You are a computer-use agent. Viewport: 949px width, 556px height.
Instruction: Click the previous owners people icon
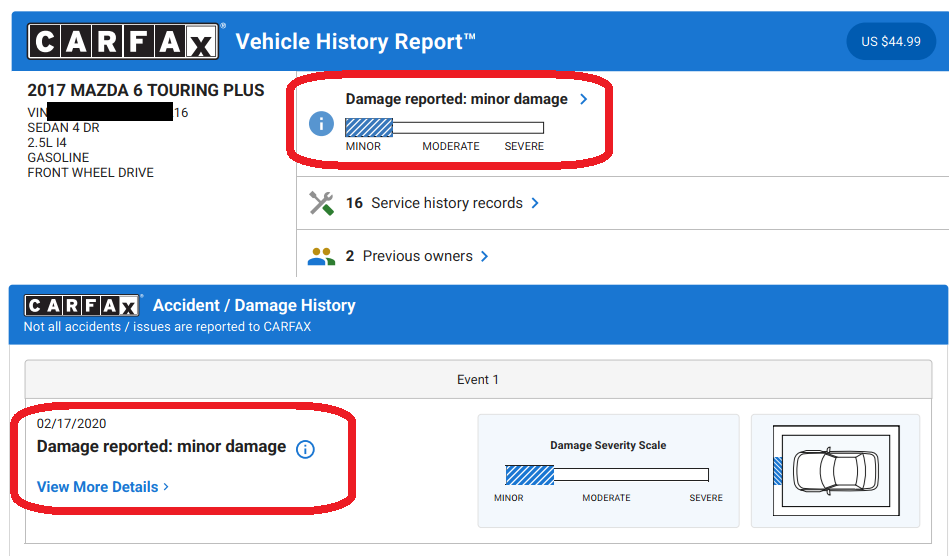321,257
